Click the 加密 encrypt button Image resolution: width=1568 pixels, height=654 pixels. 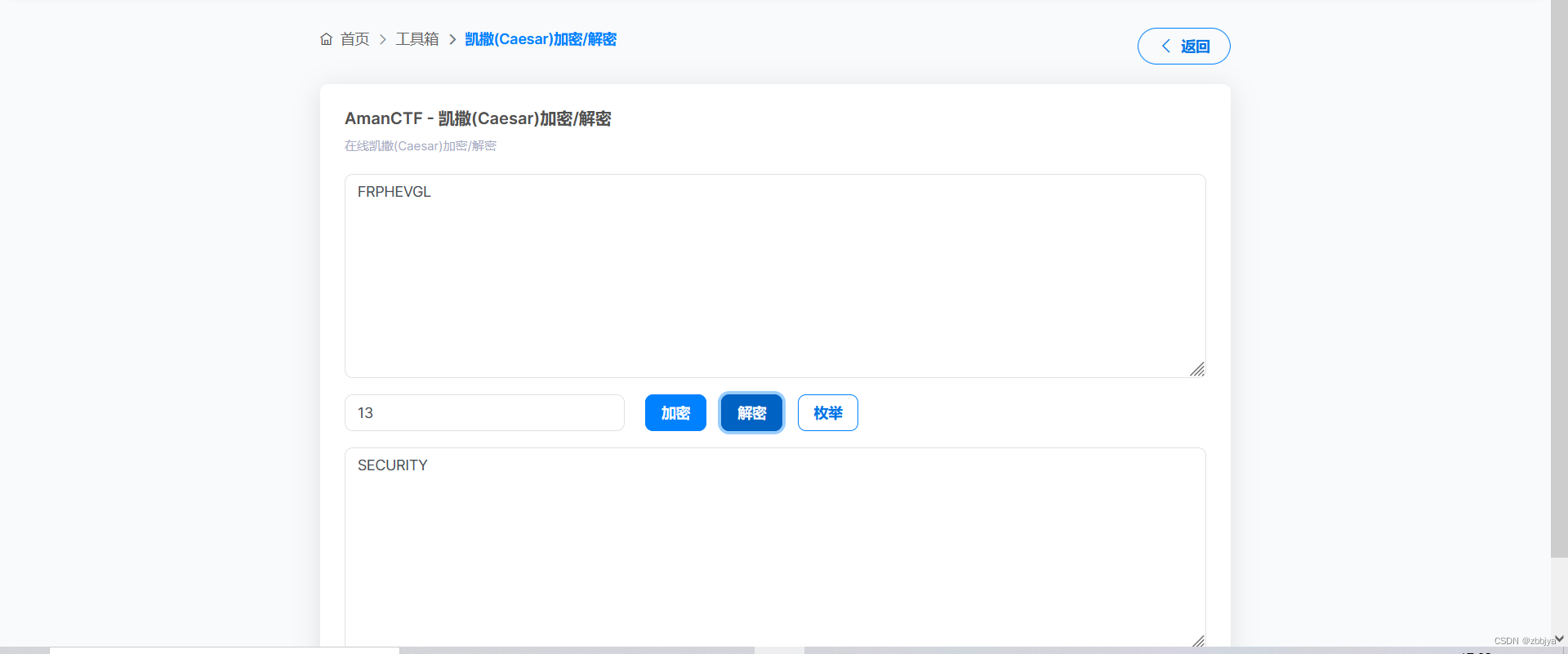coord(675,413)
